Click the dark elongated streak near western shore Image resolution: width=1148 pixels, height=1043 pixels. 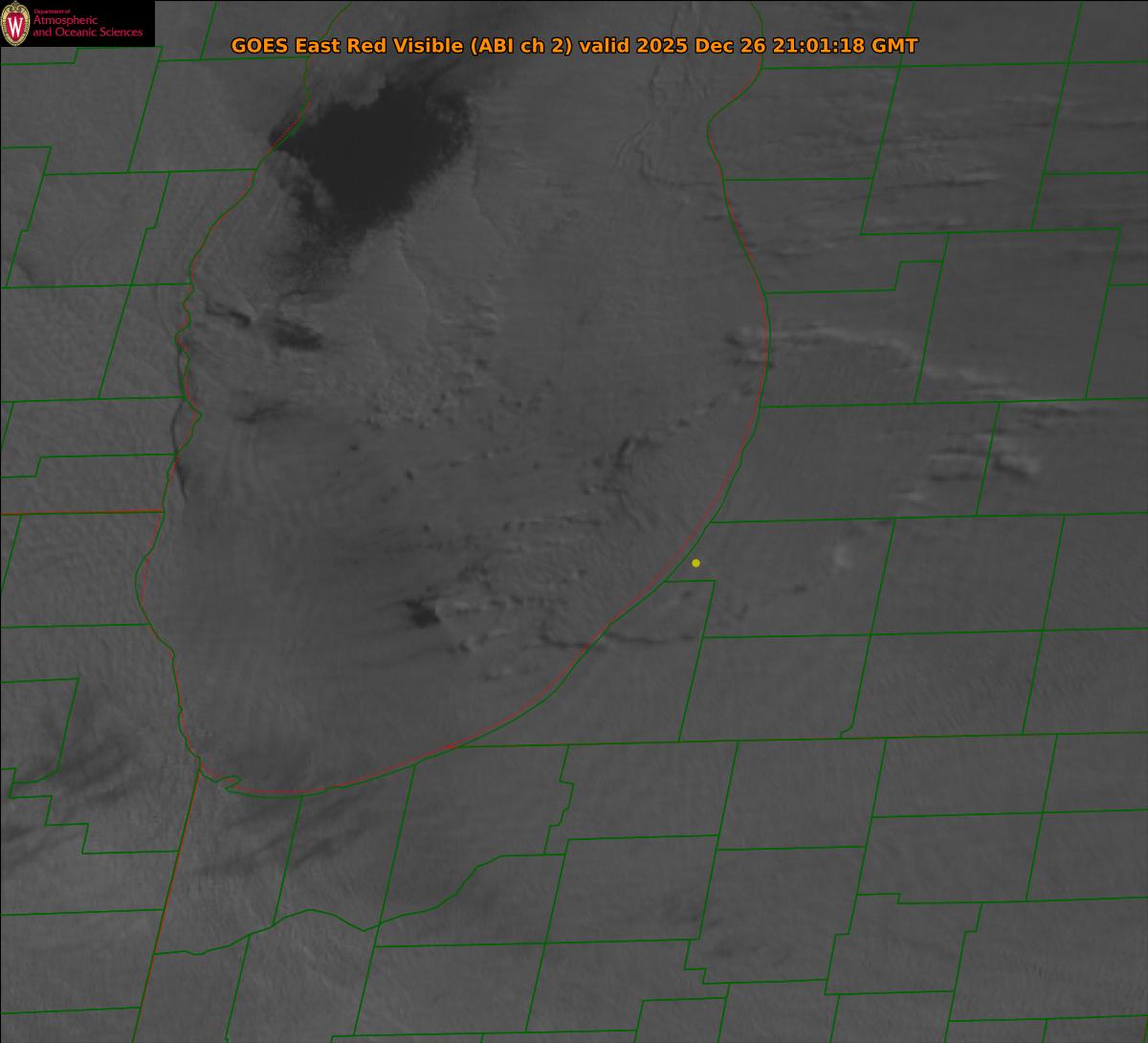click(298, 334)
